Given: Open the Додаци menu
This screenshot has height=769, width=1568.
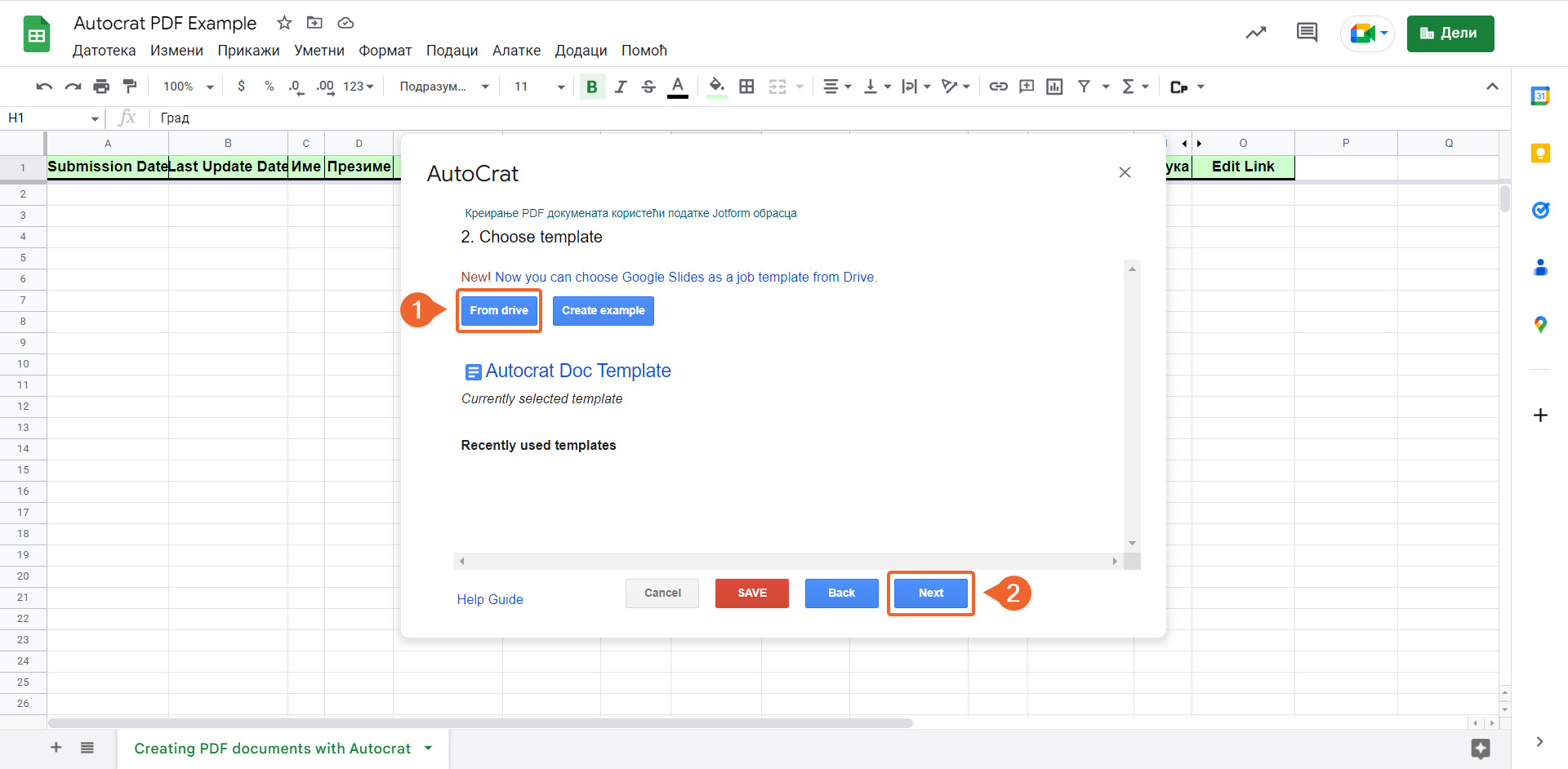Looking at the screenshot, I should 581,51.
